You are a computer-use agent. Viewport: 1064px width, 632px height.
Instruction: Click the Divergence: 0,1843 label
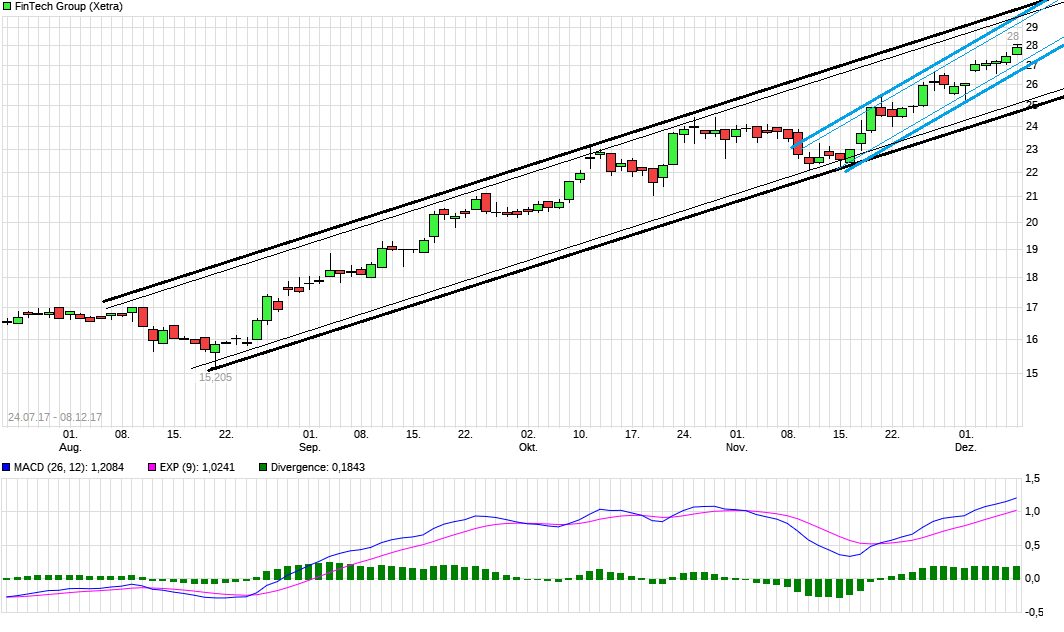(320, 465)
